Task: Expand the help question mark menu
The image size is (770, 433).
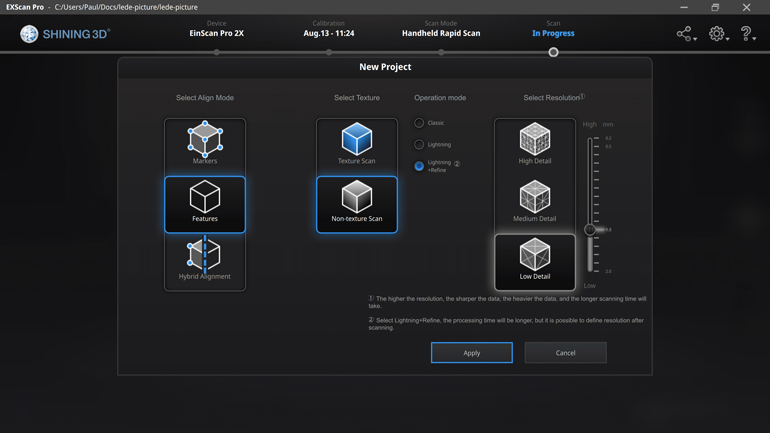Action: pos(747,34)
